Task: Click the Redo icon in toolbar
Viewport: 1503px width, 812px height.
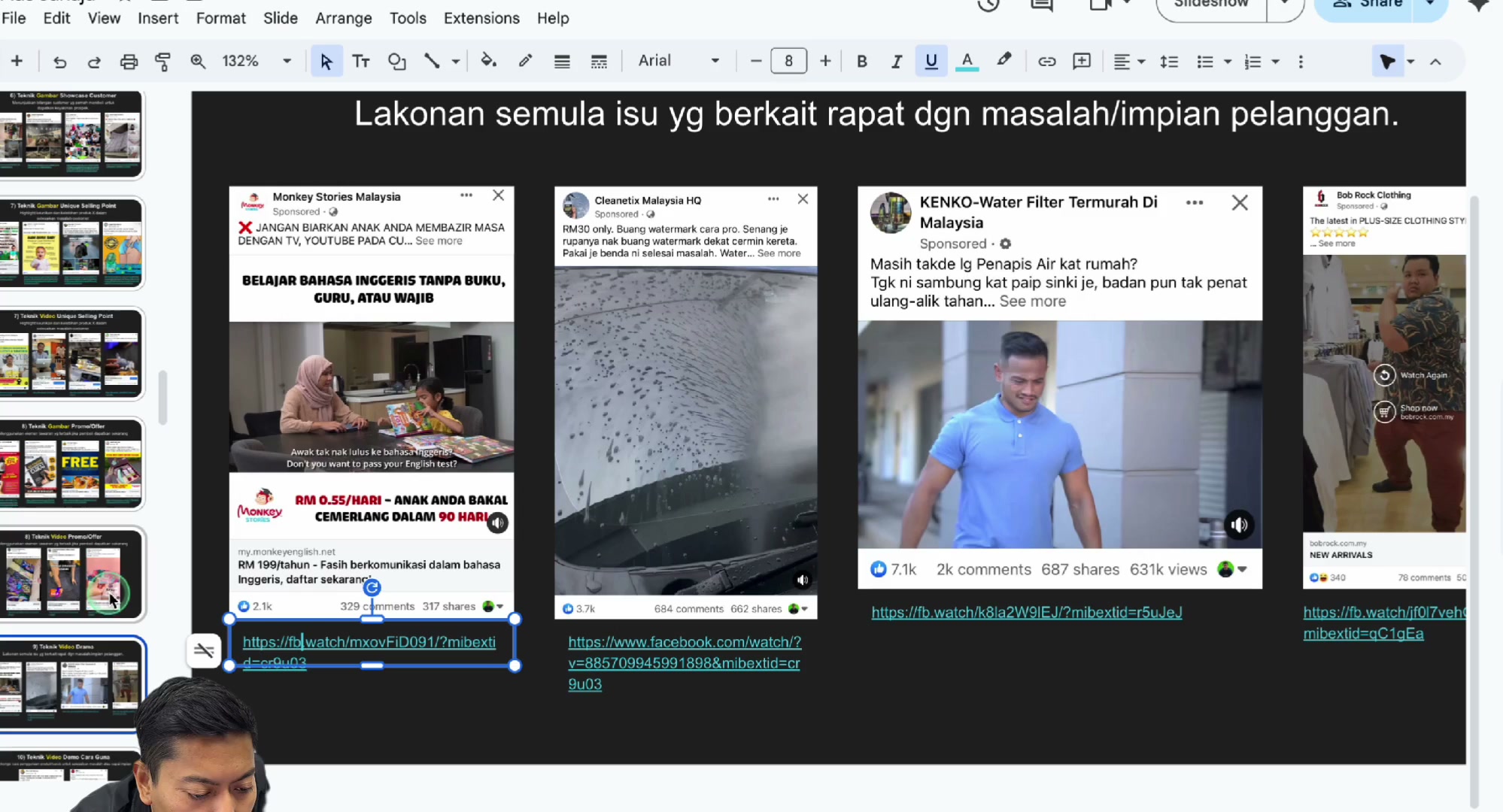Action: (94, 62)
